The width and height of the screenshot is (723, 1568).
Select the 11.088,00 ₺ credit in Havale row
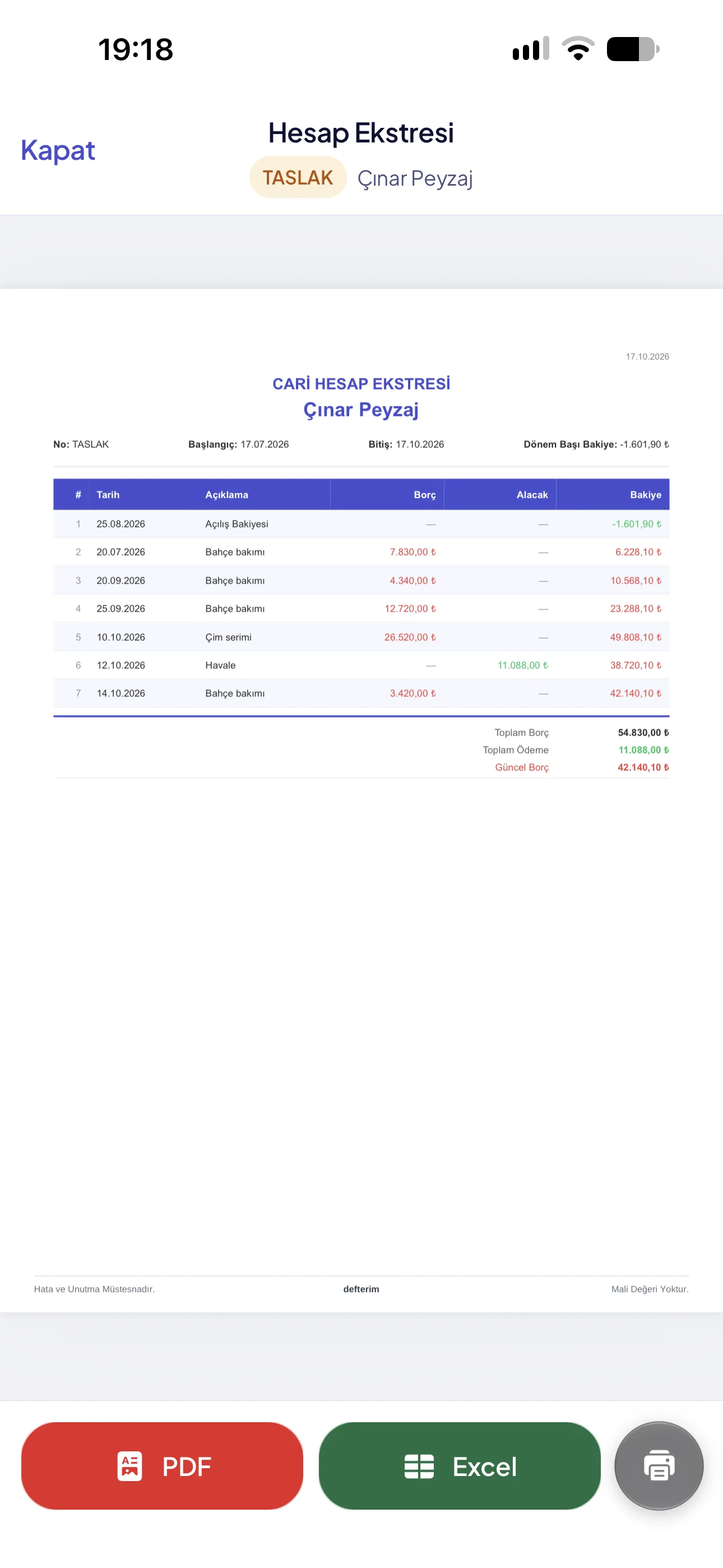click(x=523, y=665)
